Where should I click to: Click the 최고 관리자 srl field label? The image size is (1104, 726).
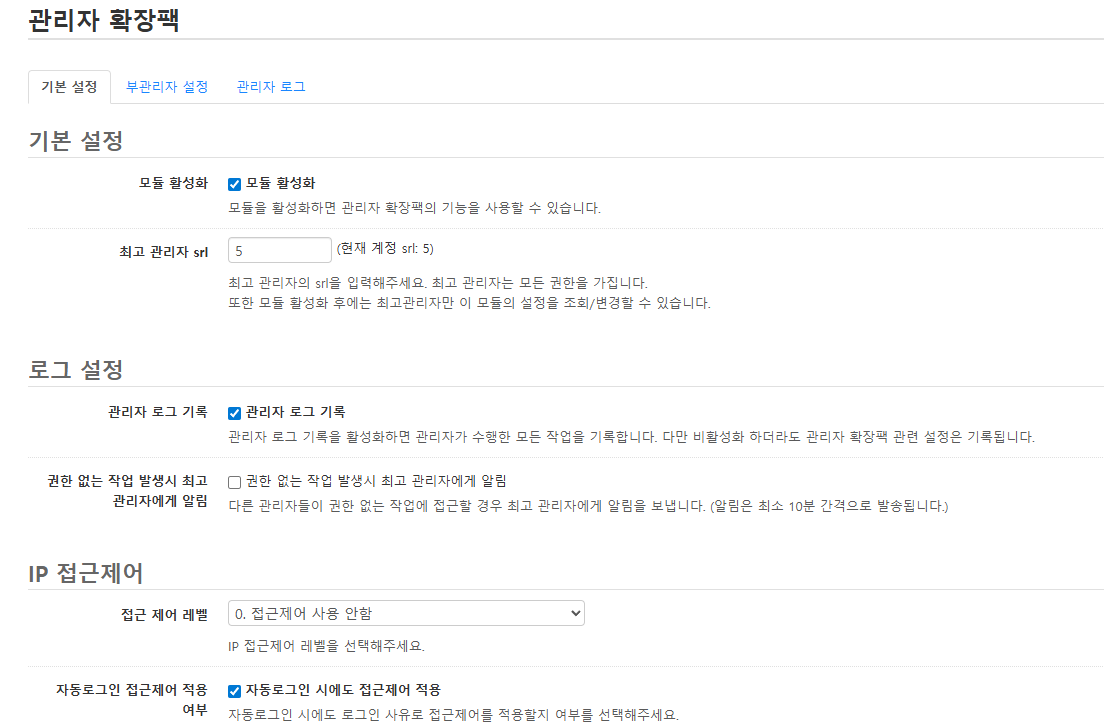pos(163,252)
